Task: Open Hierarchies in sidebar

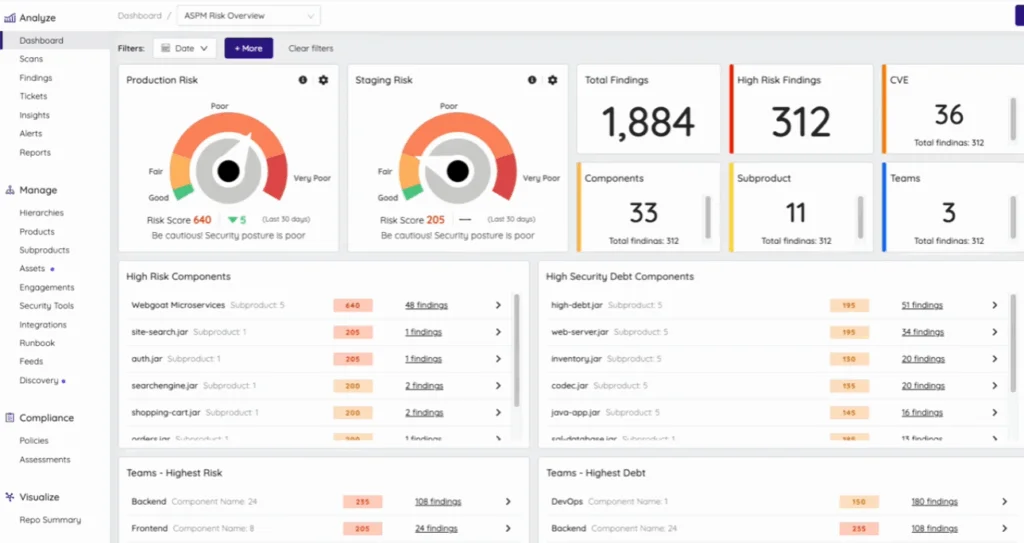Action: [x=41, y=213]
